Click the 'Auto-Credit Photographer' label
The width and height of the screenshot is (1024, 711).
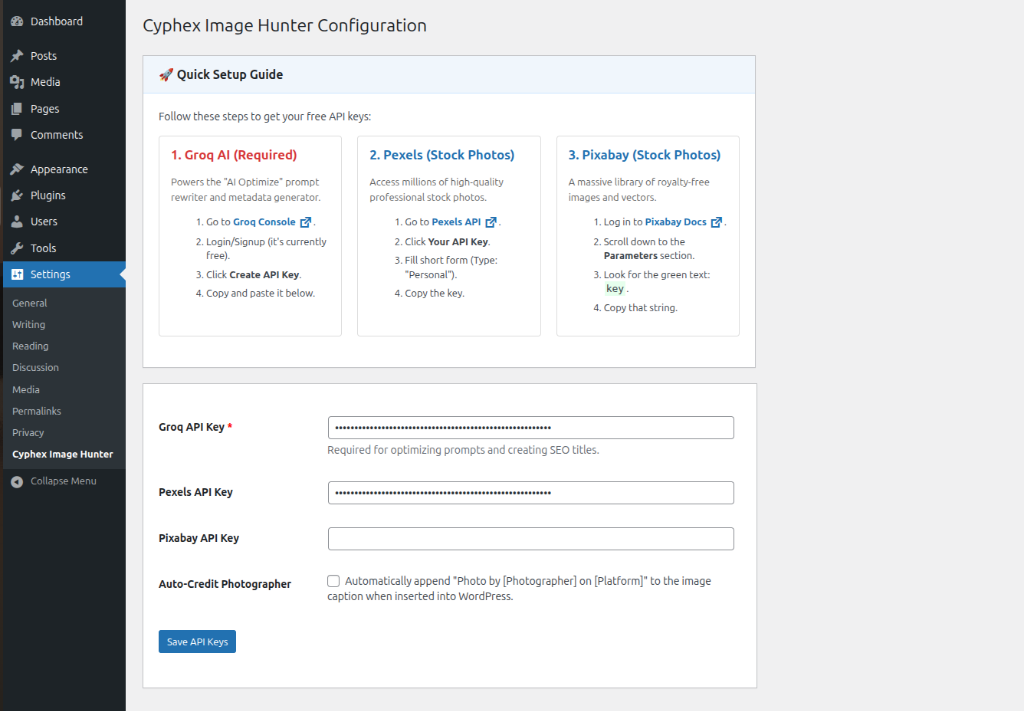(225, 584)
